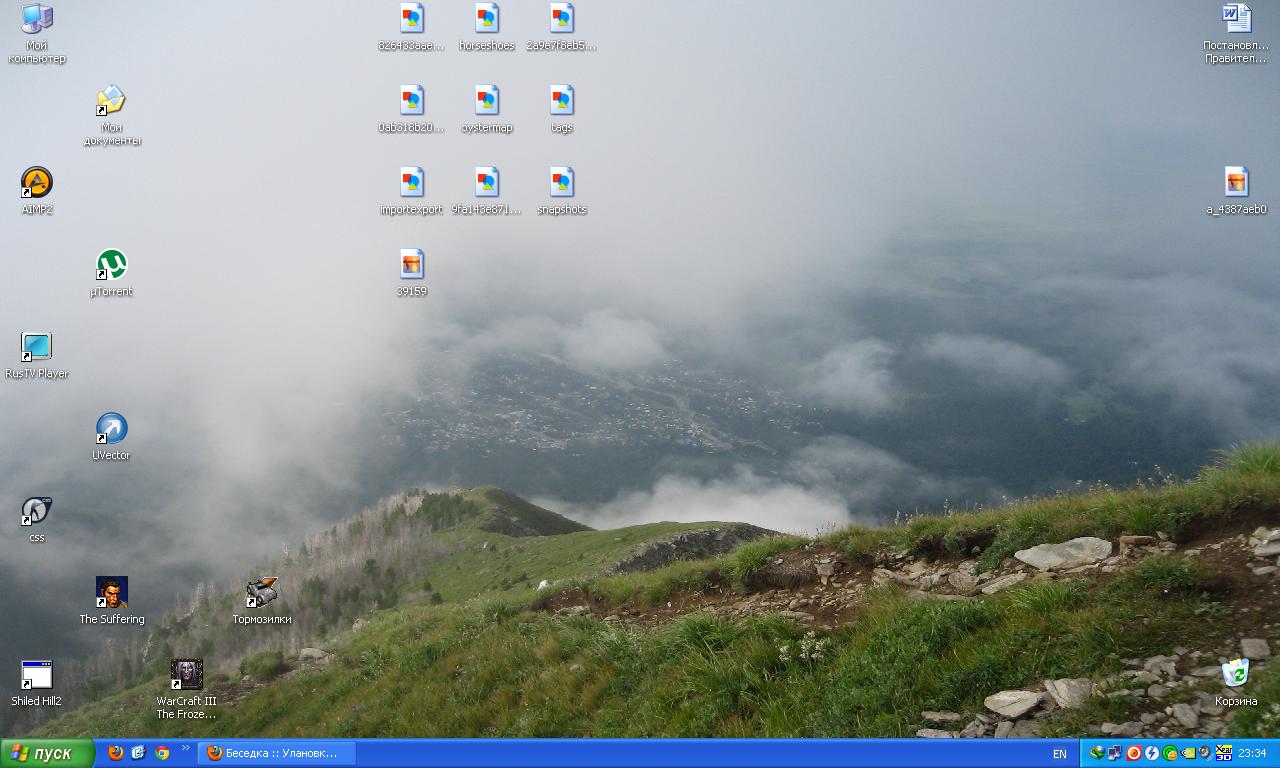Select the css game shortcut
This screenshot has width=1280, height=768.
[x=37, y=511]
